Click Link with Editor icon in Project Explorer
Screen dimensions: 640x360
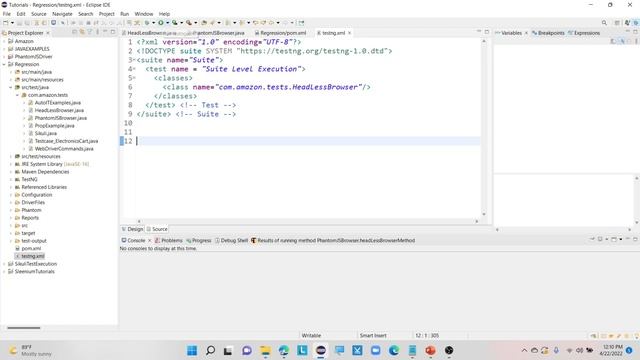(82, 32)
